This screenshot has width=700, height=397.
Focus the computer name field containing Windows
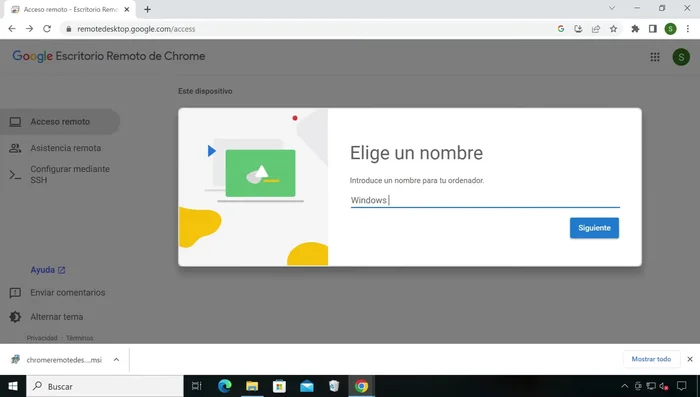[x=485, y=200]
